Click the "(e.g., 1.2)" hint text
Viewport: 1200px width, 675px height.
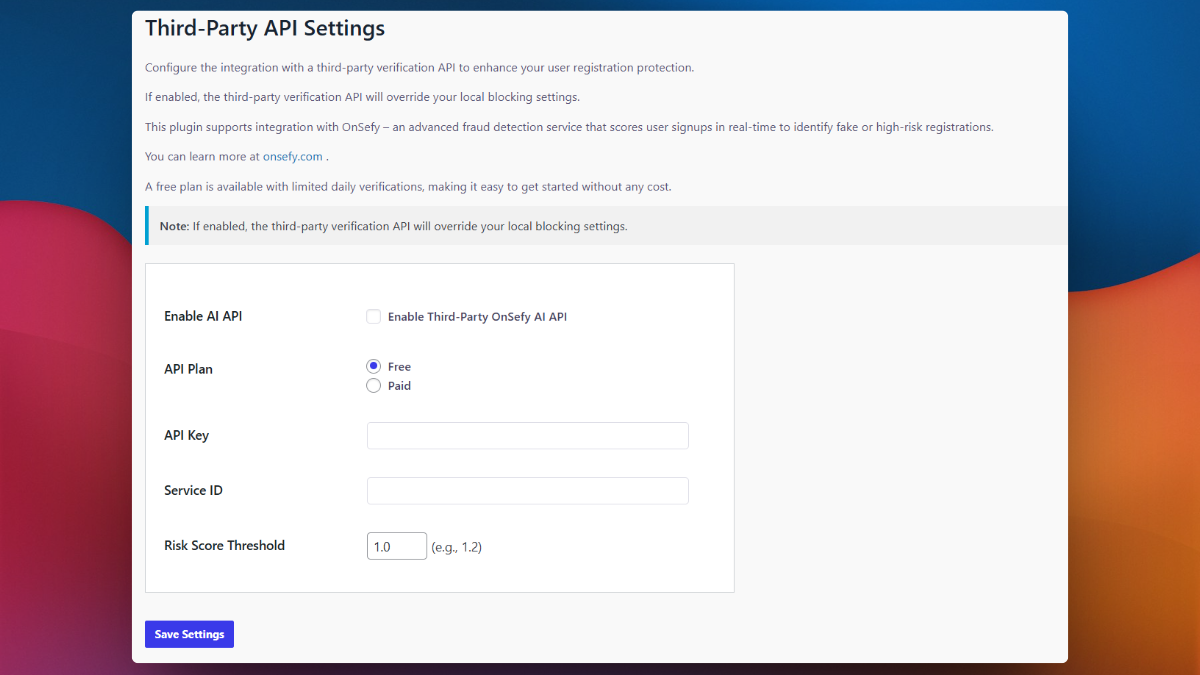tap(459, 546)
